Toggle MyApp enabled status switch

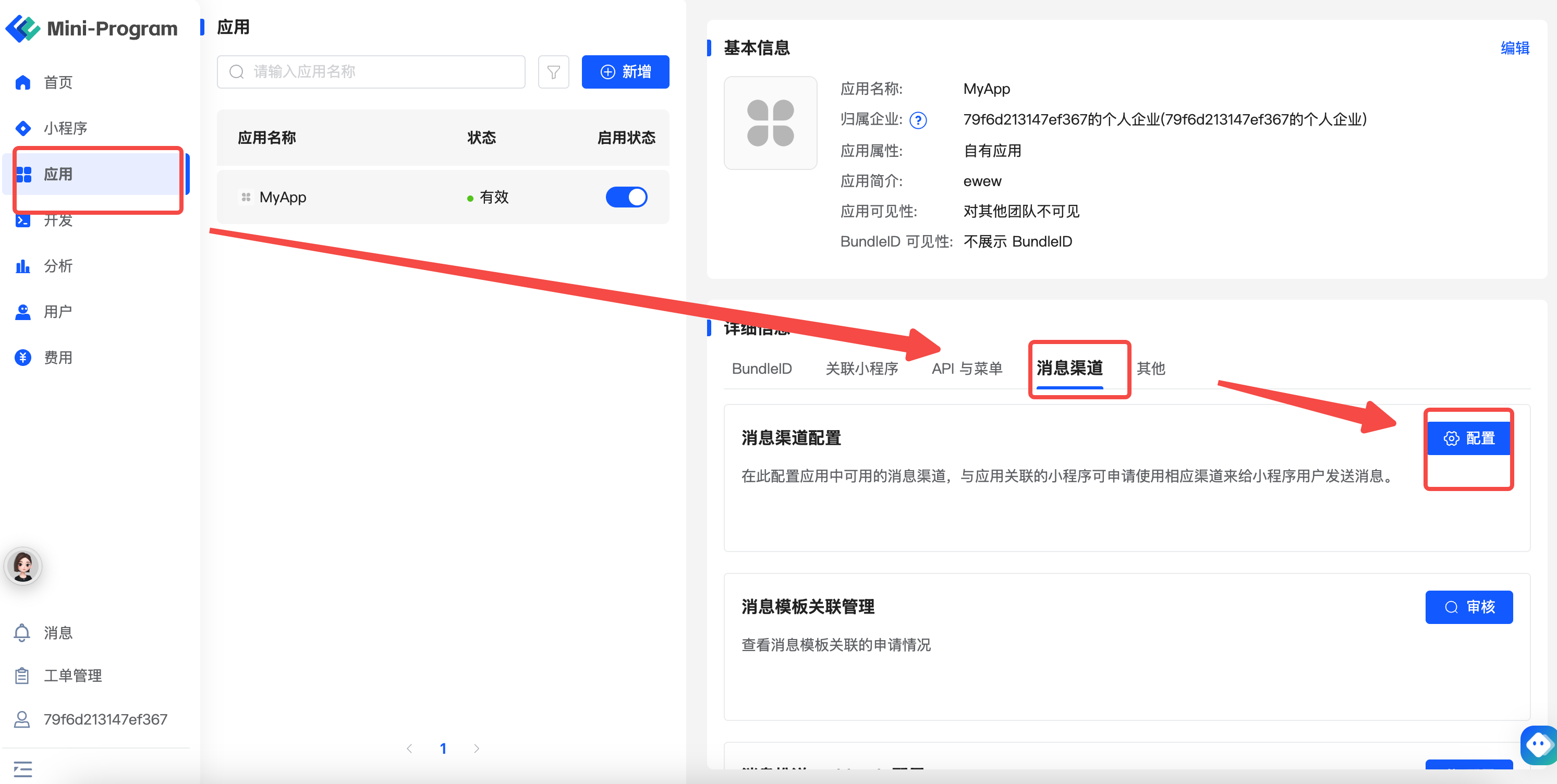pos(626,197)
